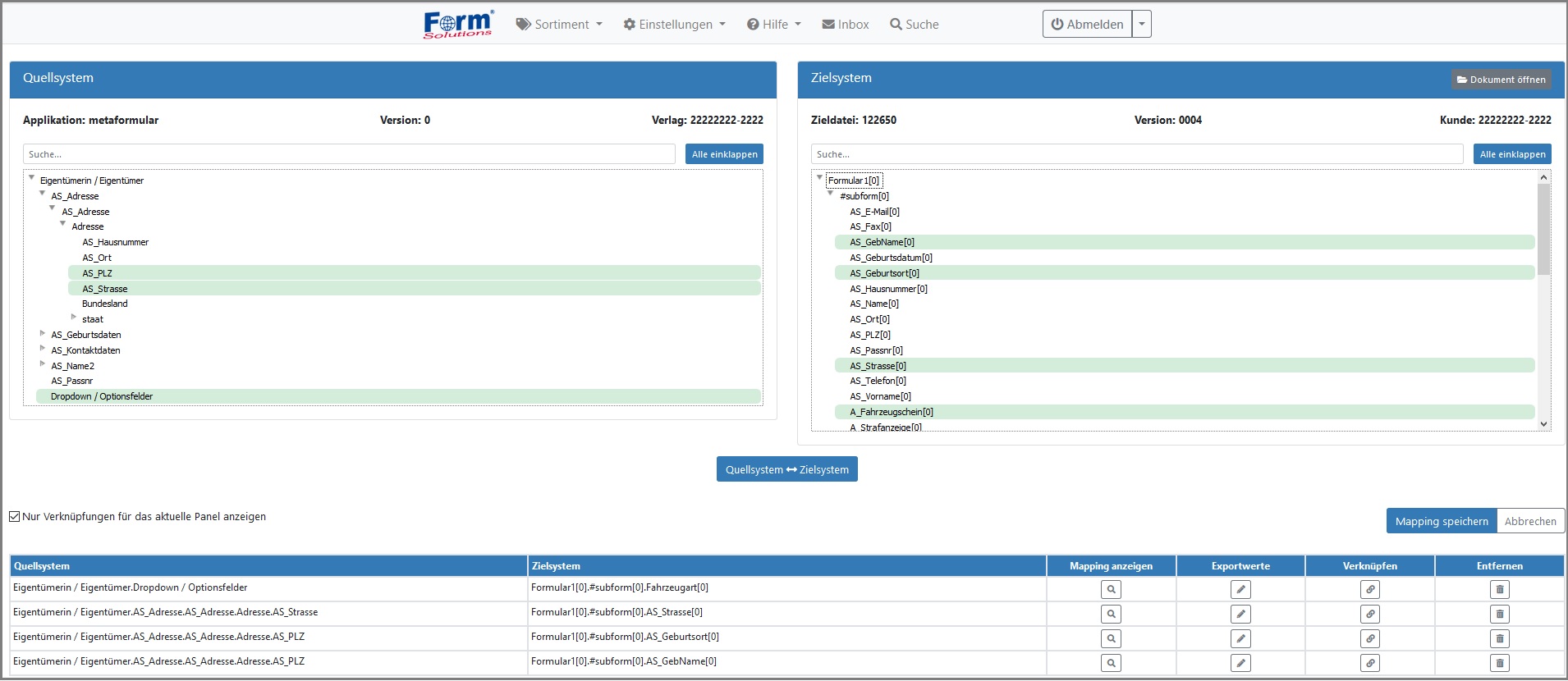Open the Hilfe menu
1568x681 pixels.
pos(774,25)
